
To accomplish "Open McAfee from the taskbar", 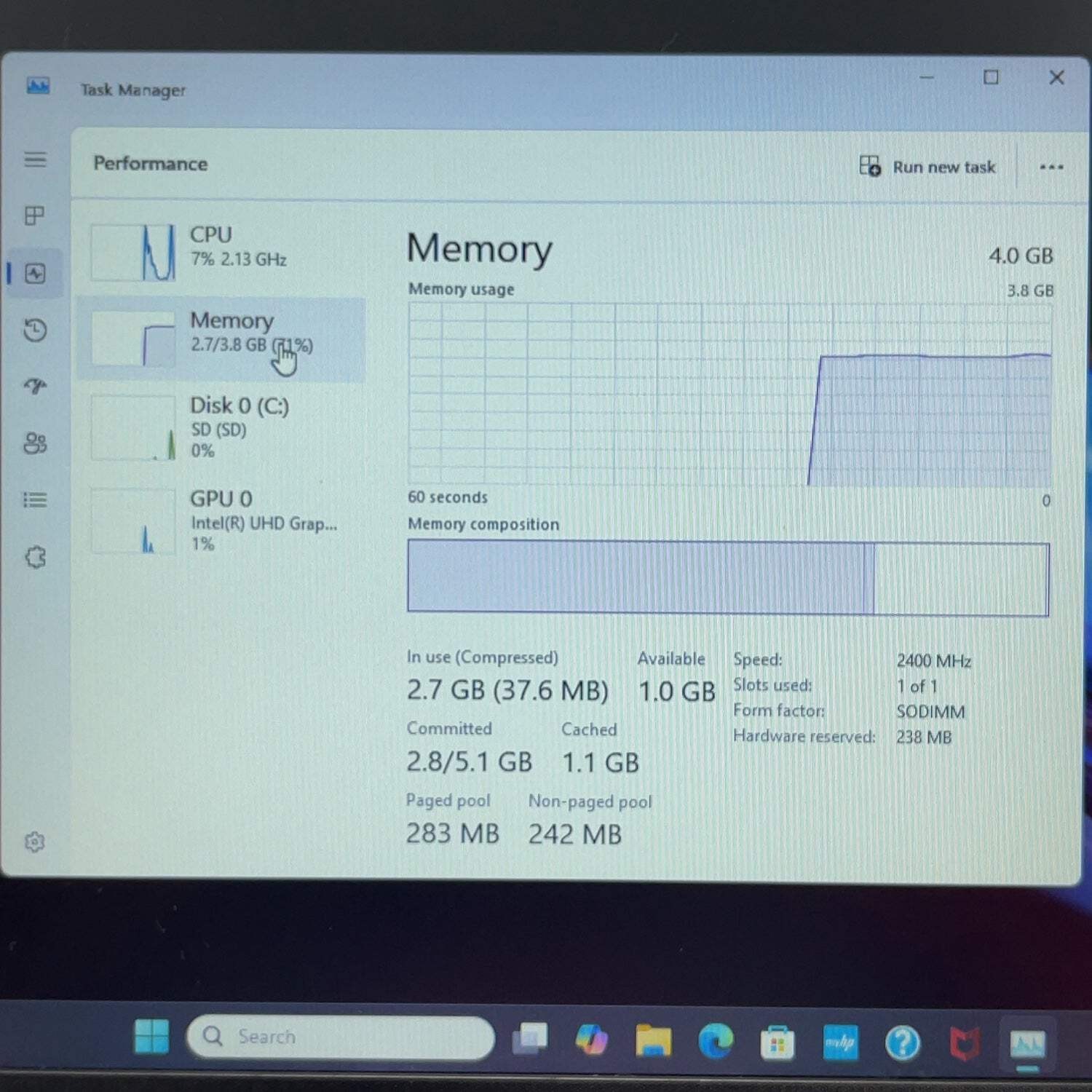I will [965, 1044].
